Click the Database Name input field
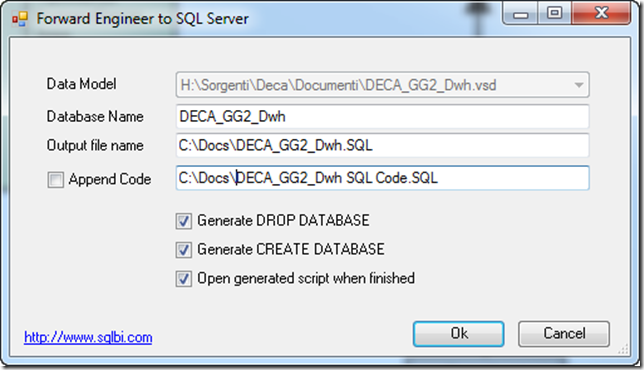644x370 pixels. (382, 117)
